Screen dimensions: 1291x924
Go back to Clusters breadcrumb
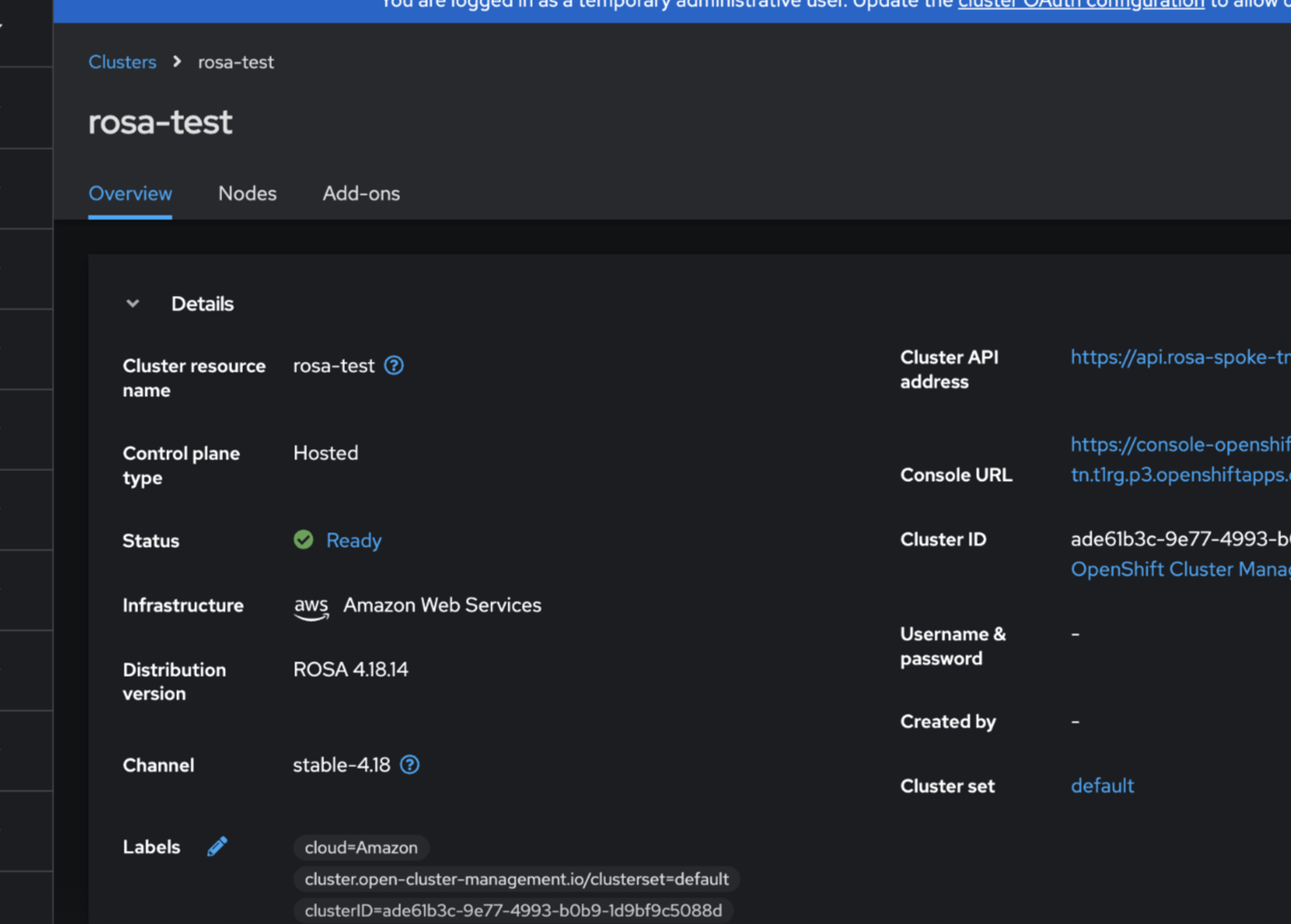pyautogui.click(x=122, y=62)
